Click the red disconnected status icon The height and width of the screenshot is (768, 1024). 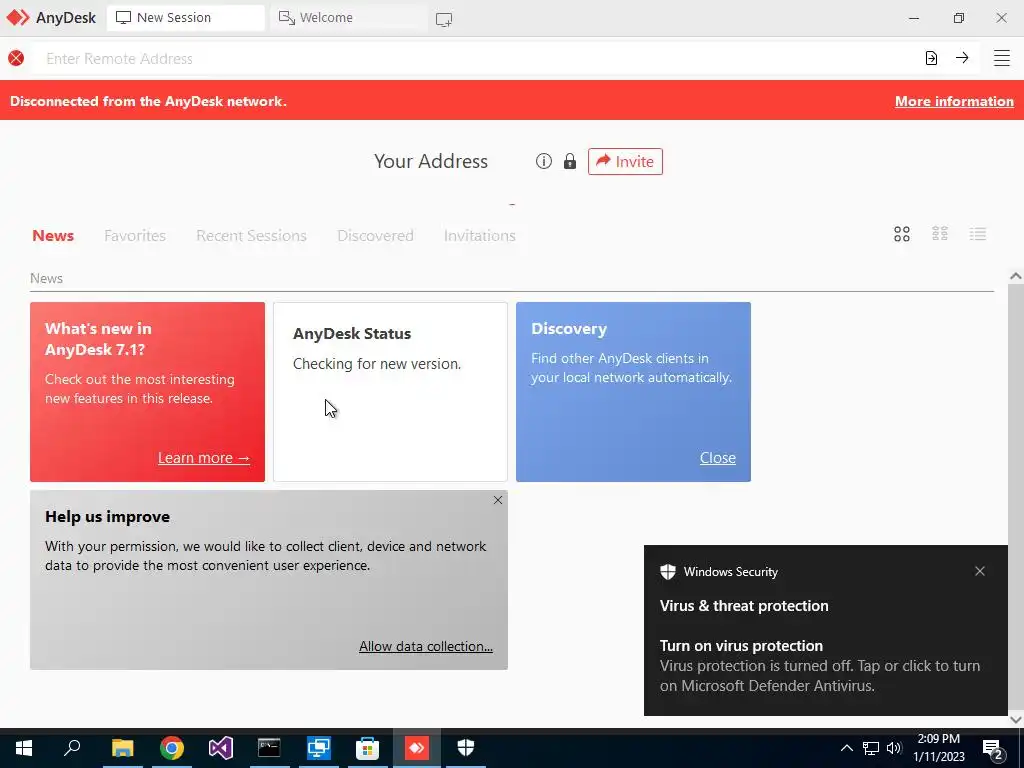(x=16, y=58)
